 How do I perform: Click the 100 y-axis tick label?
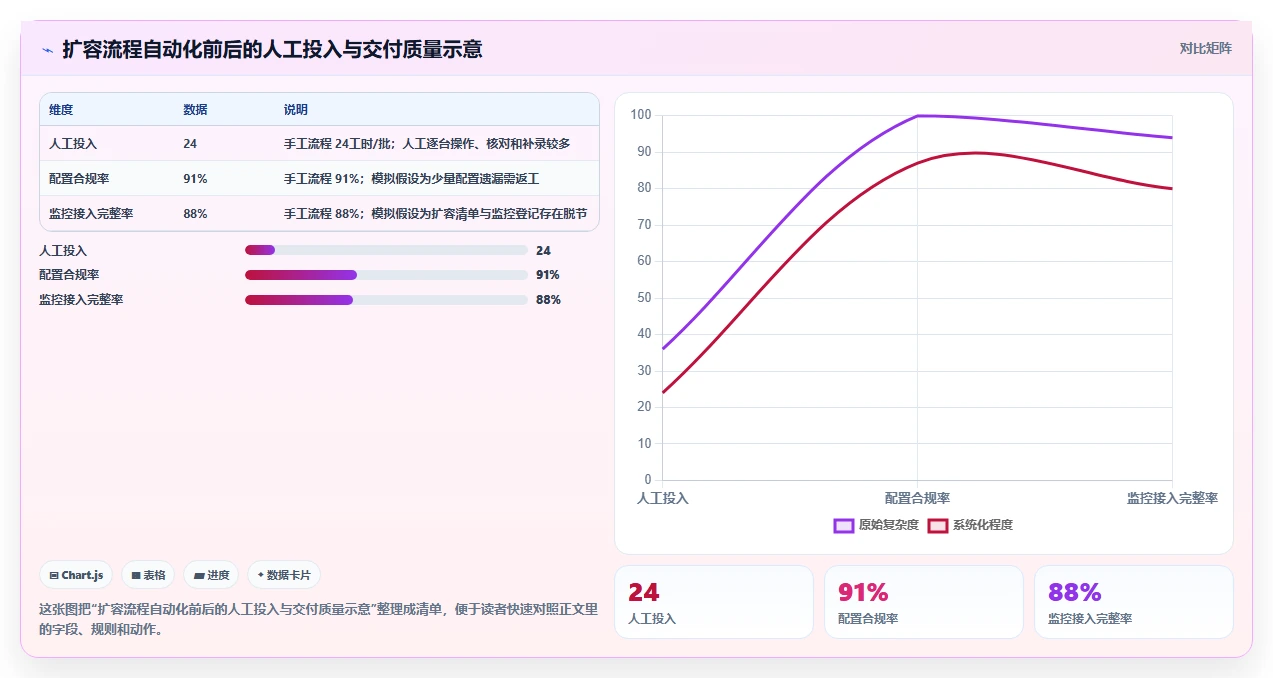coord(641,115)
